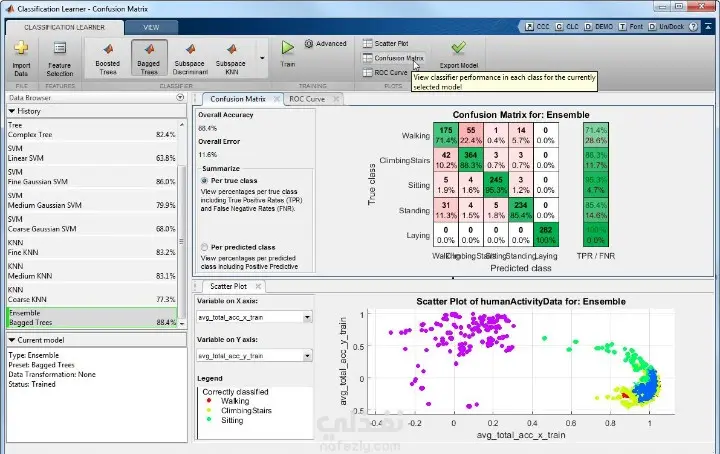
Task: Open the Confusion Matrix plot
Action: click(x=393, y=58)
